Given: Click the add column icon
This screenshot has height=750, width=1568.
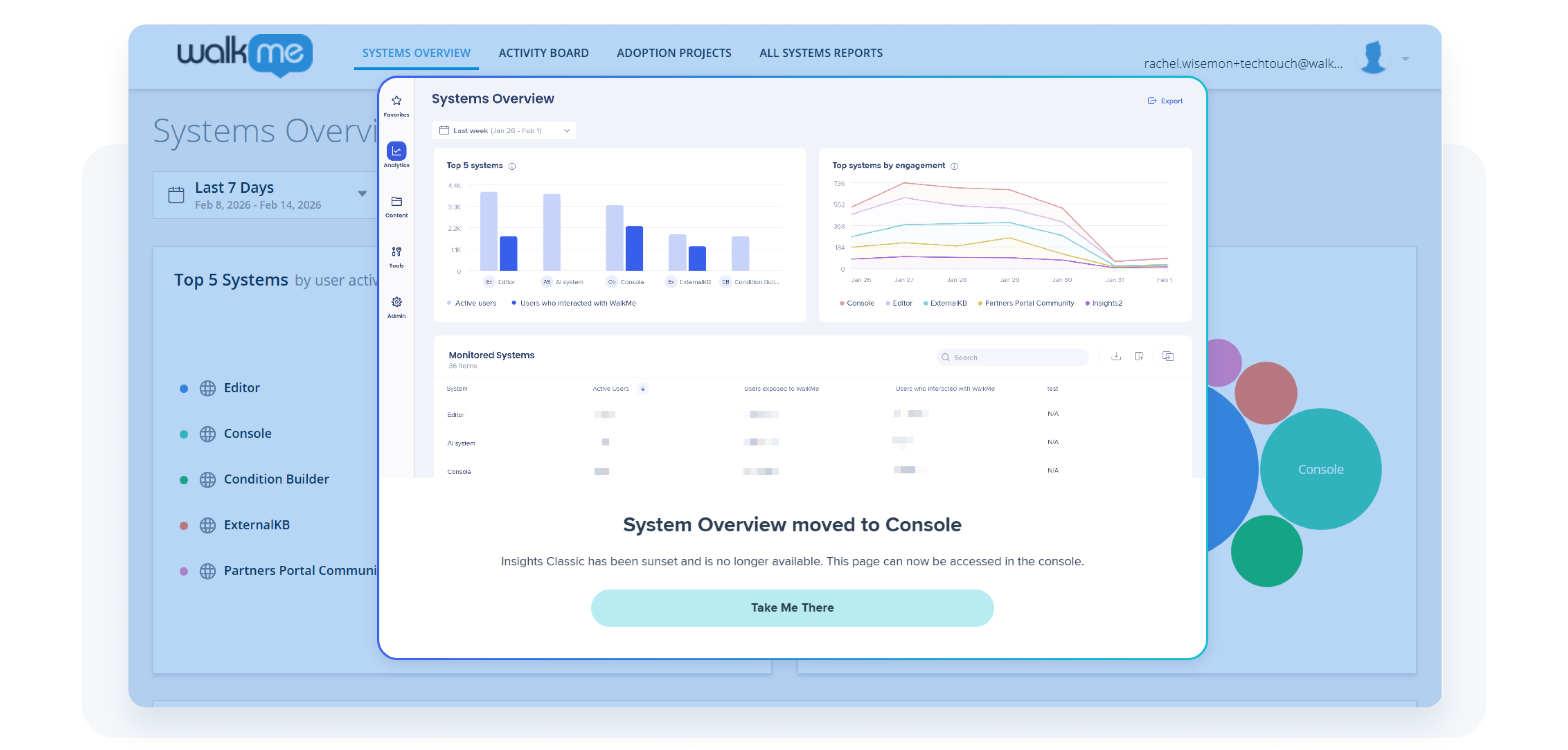Looking at the screenshot, I should [x=1139, y=356].
